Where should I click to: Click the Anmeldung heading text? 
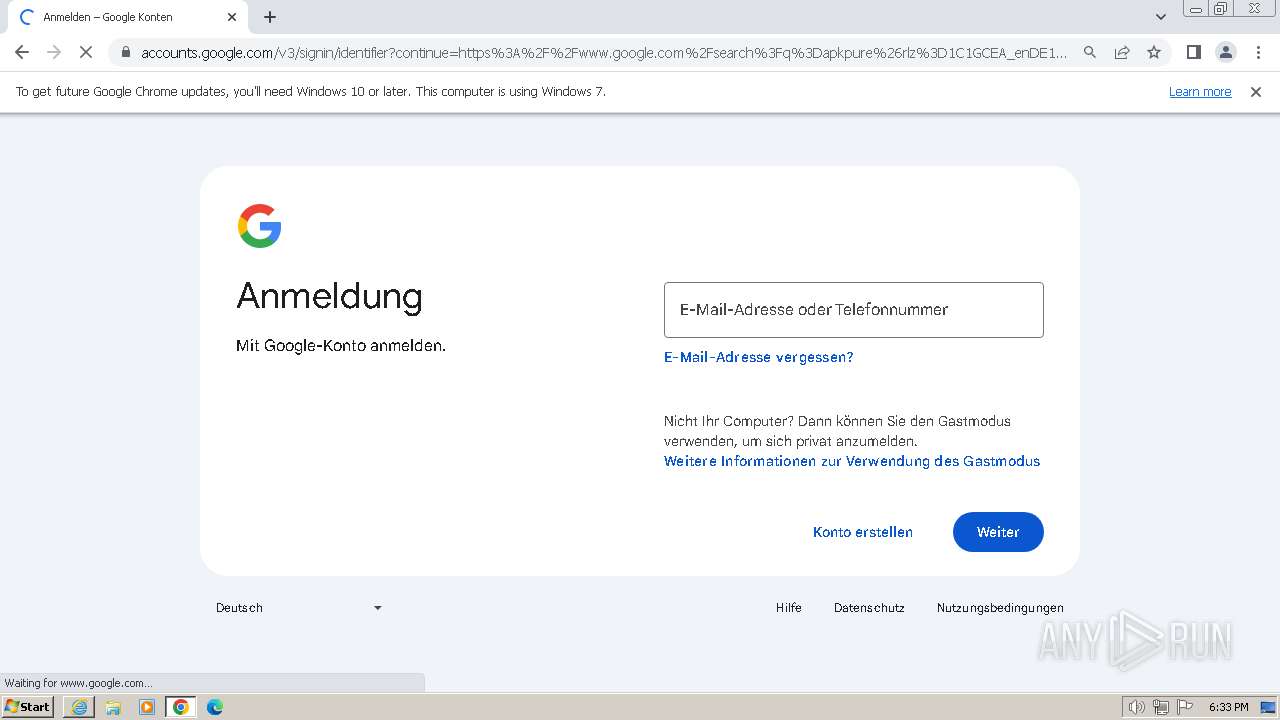(329, 296)
